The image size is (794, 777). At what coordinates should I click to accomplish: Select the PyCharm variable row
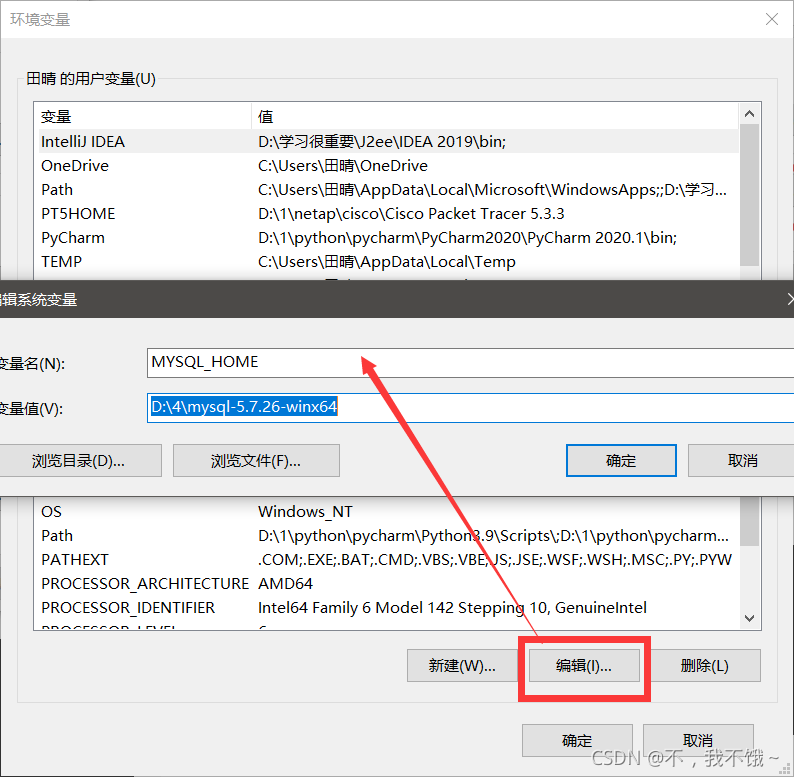[388, 238]
